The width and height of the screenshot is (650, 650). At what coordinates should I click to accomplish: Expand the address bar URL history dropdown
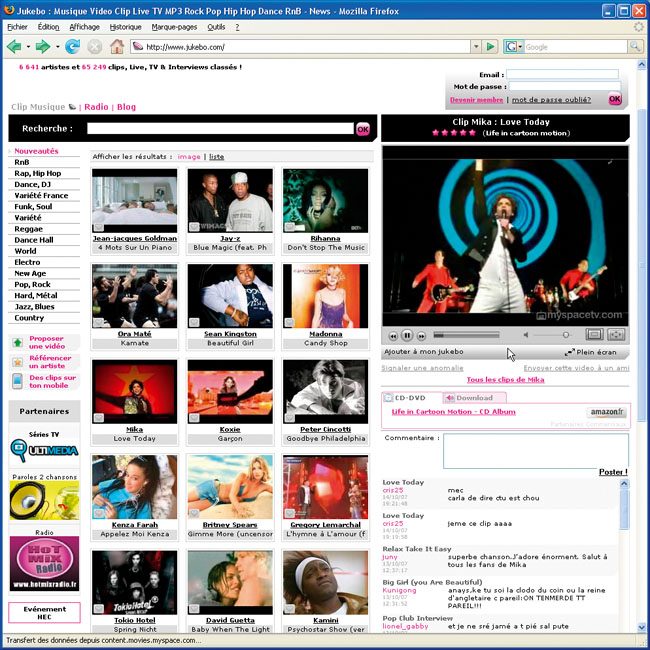click(476, 46)
